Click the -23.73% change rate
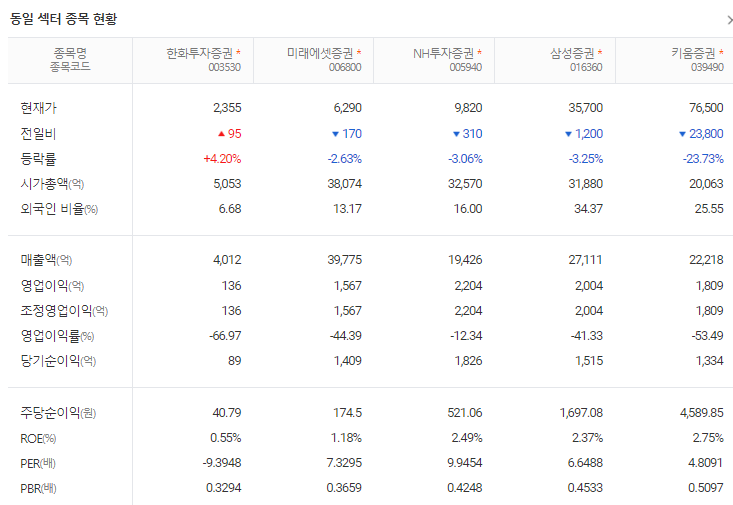The image size is (733, 505). point(703,159)
